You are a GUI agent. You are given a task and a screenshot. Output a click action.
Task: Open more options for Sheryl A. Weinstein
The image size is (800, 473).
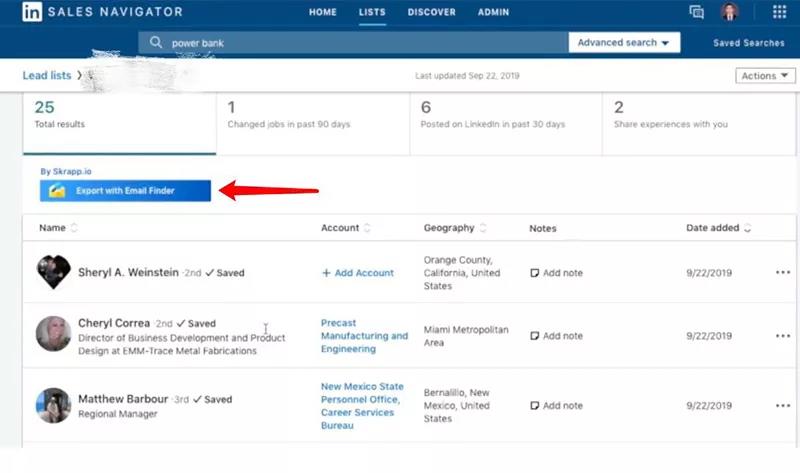[782, 273]
